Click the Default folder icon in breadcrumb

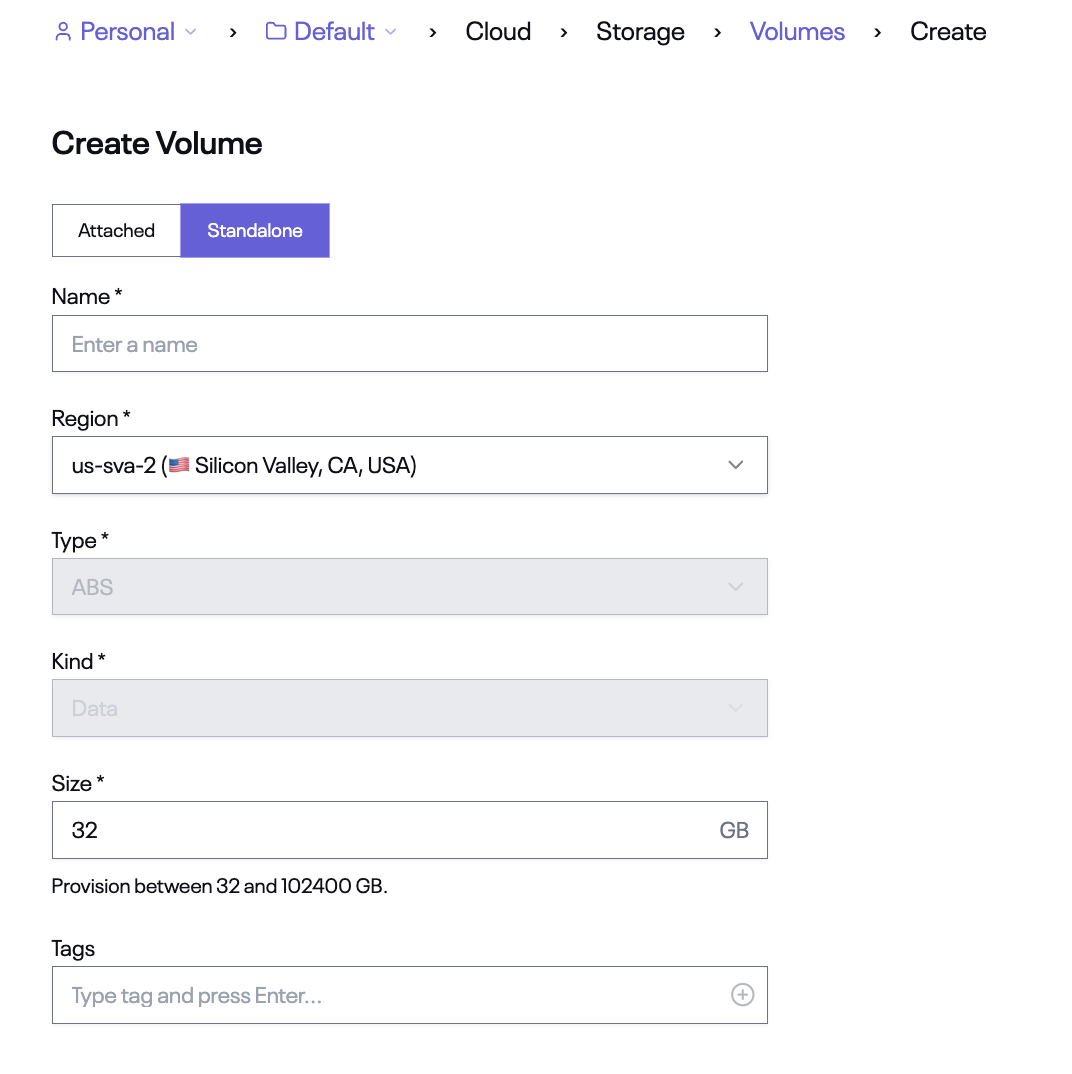click(276, 31)
